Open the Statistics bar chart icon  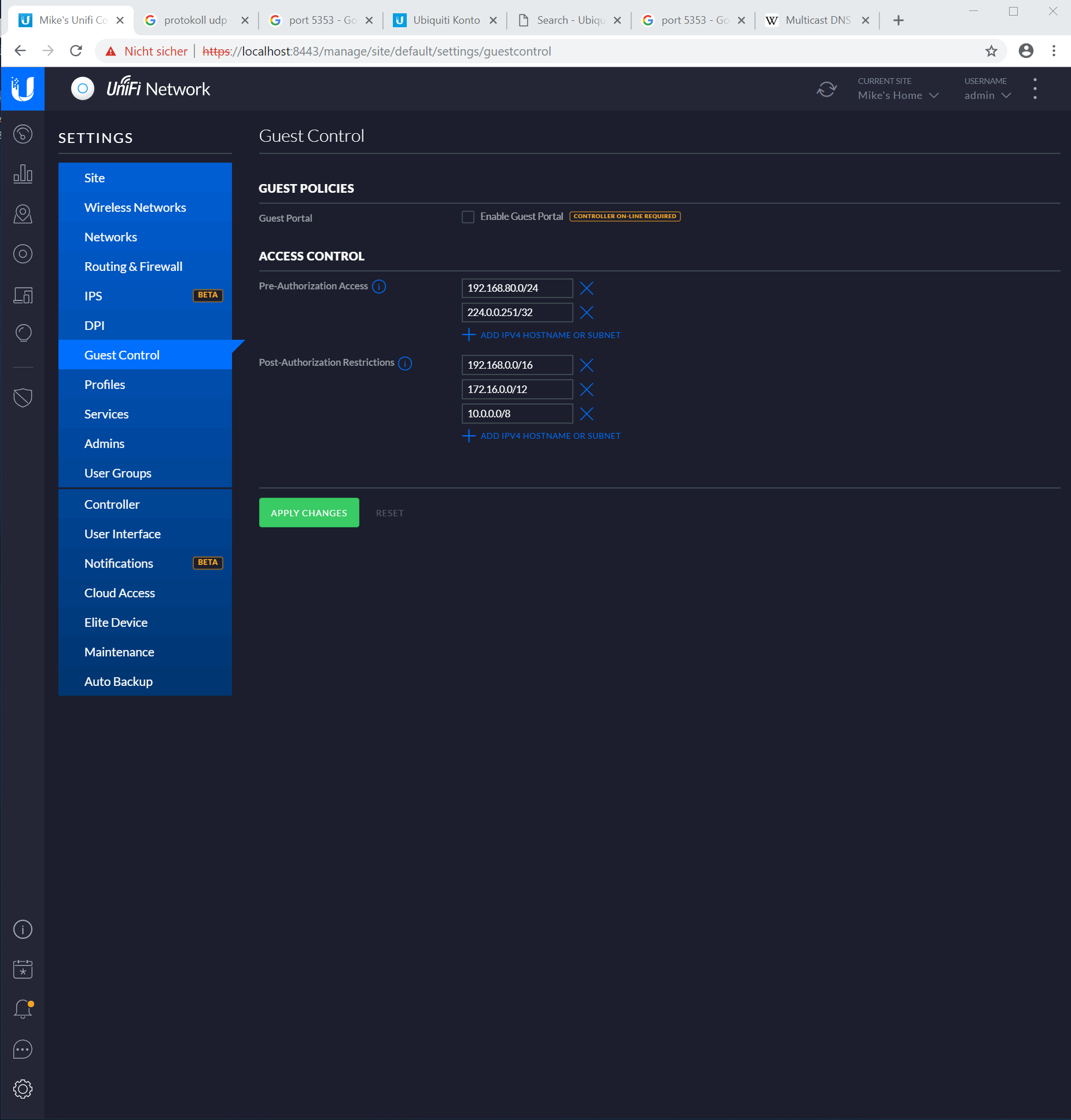point(23,174)
